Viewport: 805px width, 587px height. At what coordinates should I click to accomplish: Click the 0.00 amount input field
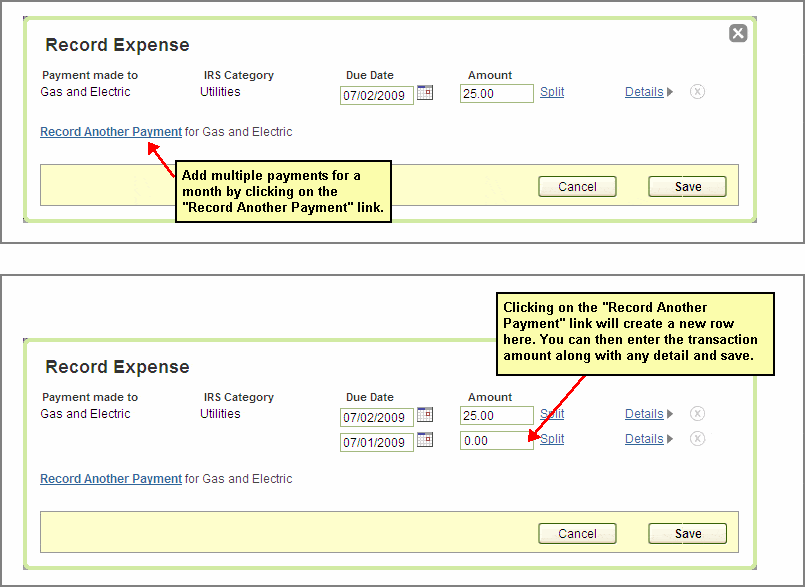coord(496,441)
